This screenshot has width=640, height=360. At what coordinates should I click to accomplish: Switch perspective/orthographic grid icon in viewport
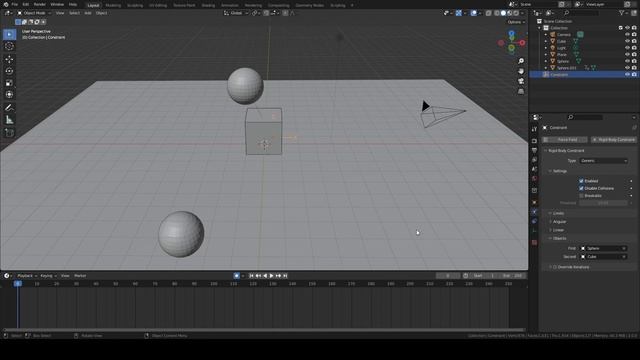(x=521, y=91)
